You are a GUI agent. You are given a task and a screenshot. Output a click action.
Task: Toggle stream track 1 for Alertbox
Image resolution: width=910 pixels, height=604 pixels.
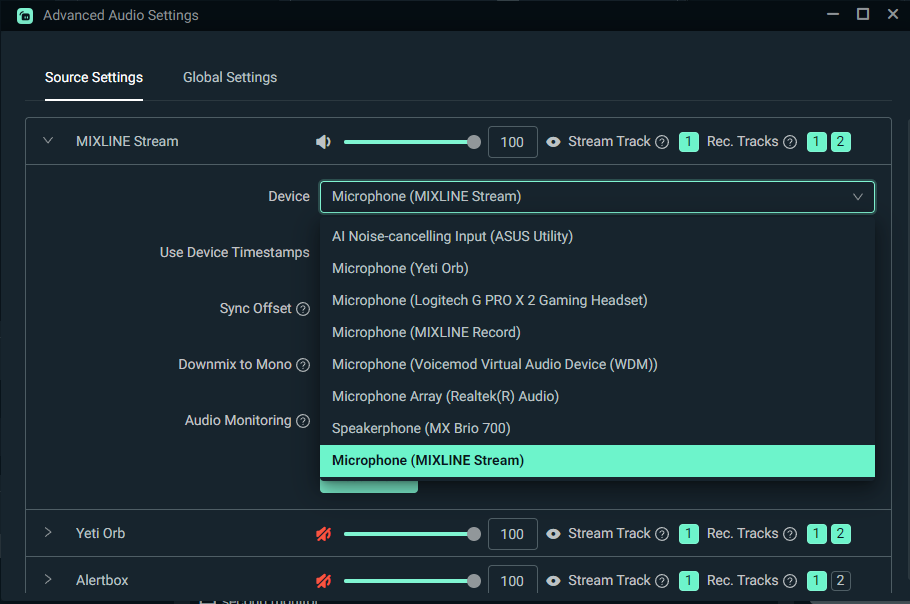(x=689, y=581)
